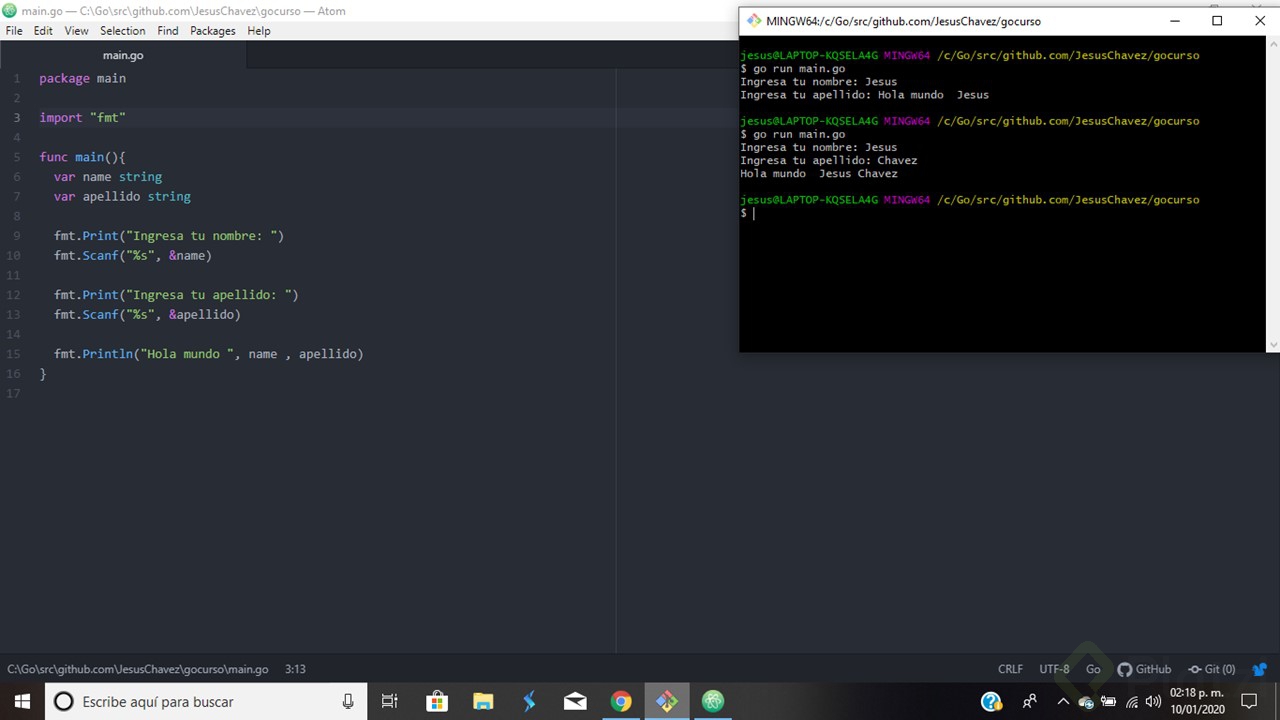Click the Atom logo in the title bar
Viewport: 1280px width, 720px height.
click(x=10, y=10)
